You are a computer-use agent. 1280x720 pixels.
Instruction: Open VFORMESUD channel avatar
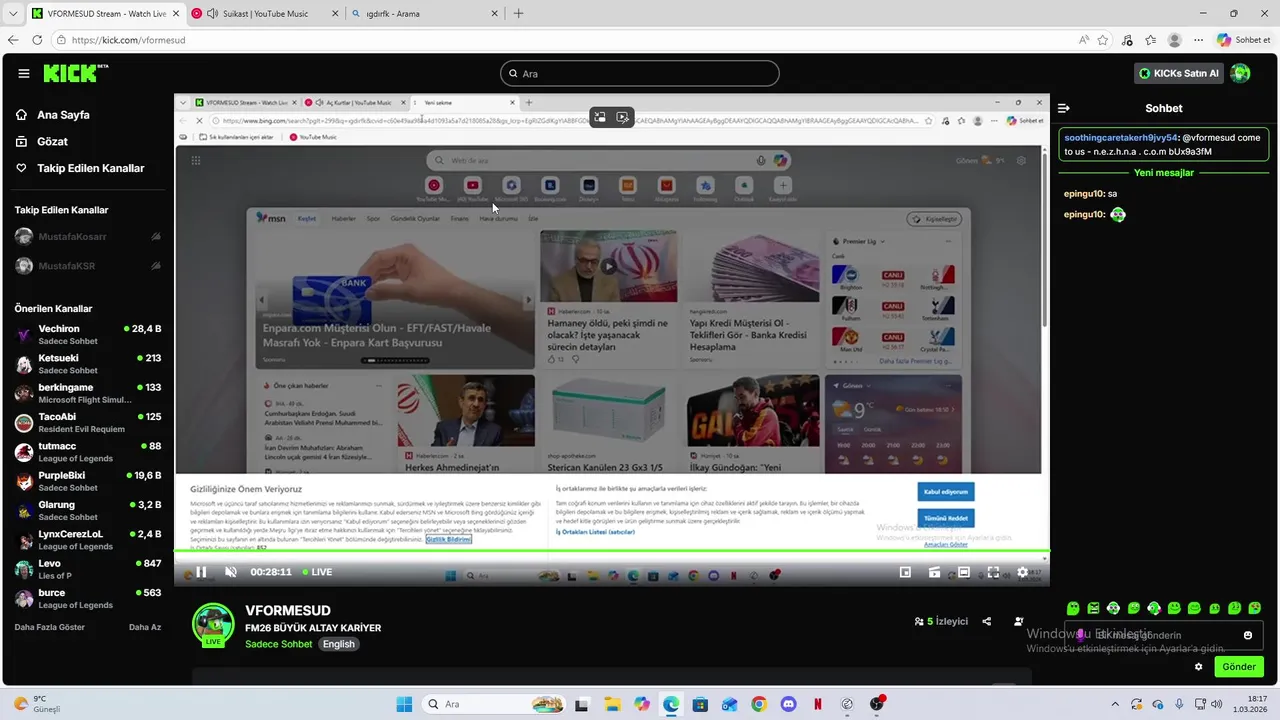213,625
